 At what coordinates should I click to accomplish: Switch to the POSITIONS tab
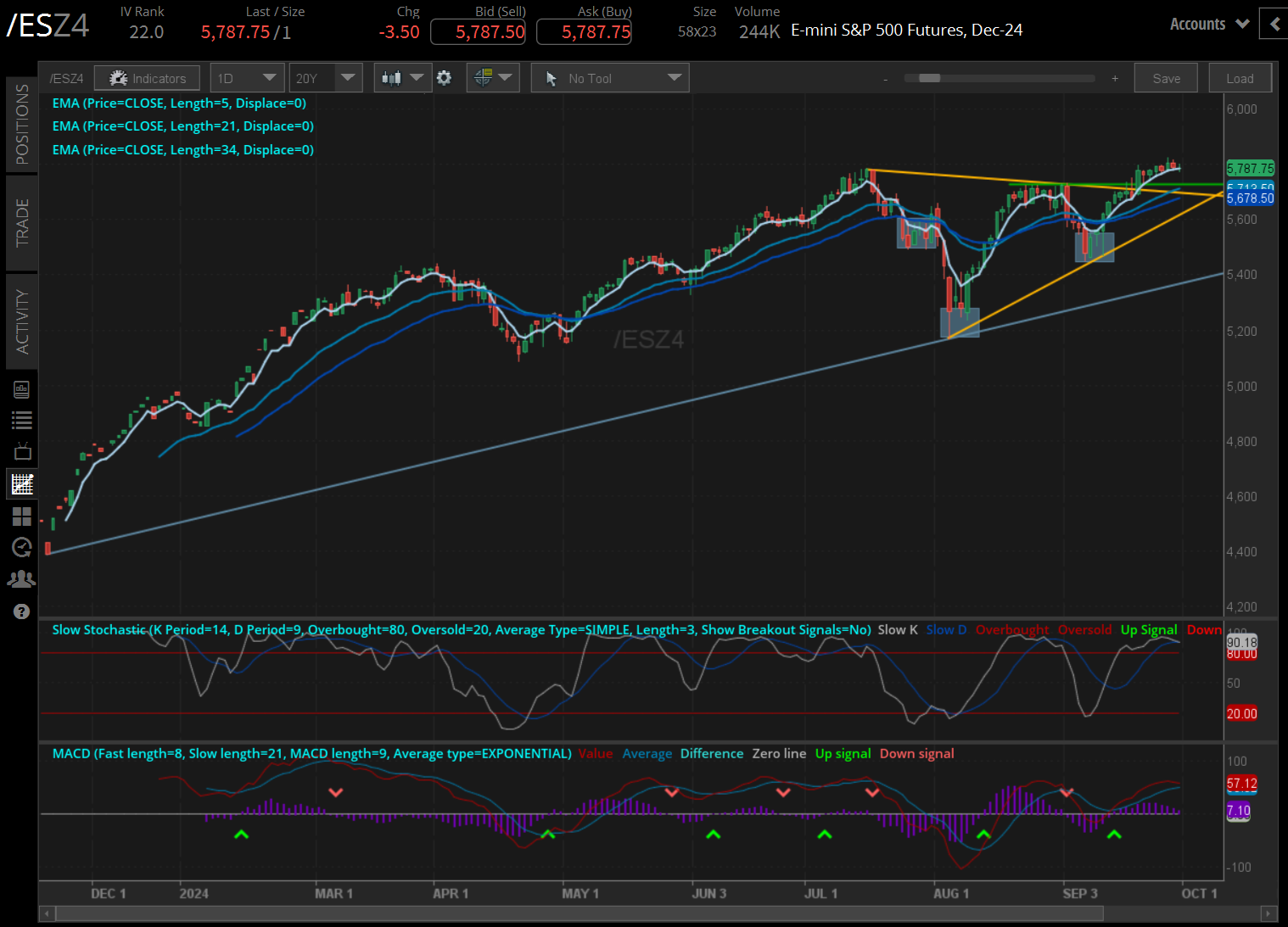(22, 124)
